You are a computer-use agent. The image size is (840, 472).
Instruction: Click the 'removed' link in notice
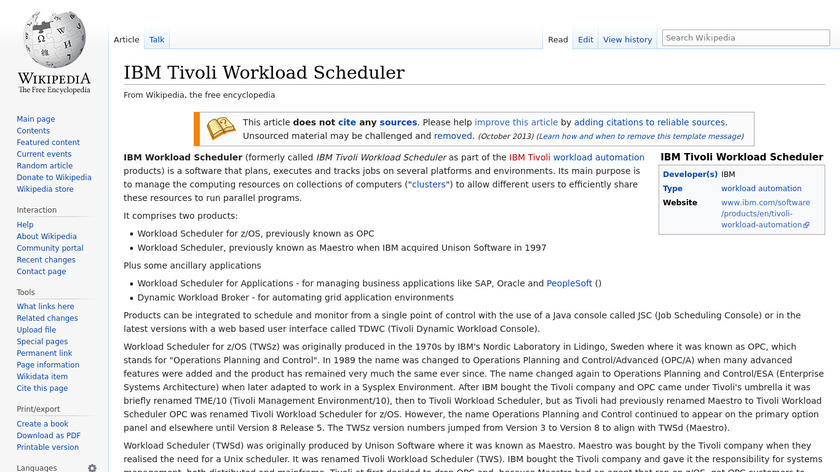pos(453,136)
